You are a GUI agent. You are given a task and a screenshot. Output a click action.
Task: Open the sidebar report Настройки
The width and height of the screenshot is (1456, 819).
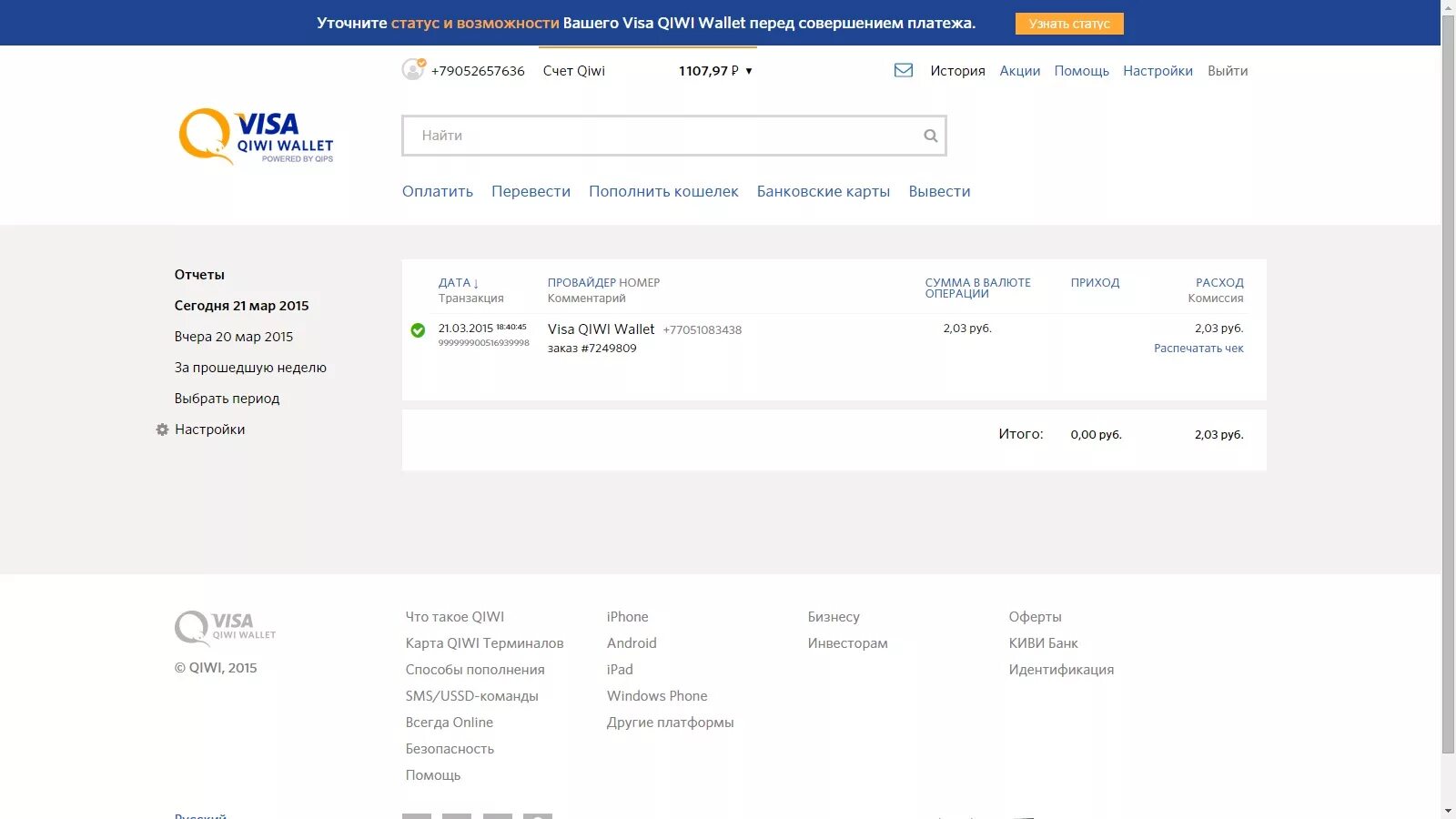(x=209, y=430)
